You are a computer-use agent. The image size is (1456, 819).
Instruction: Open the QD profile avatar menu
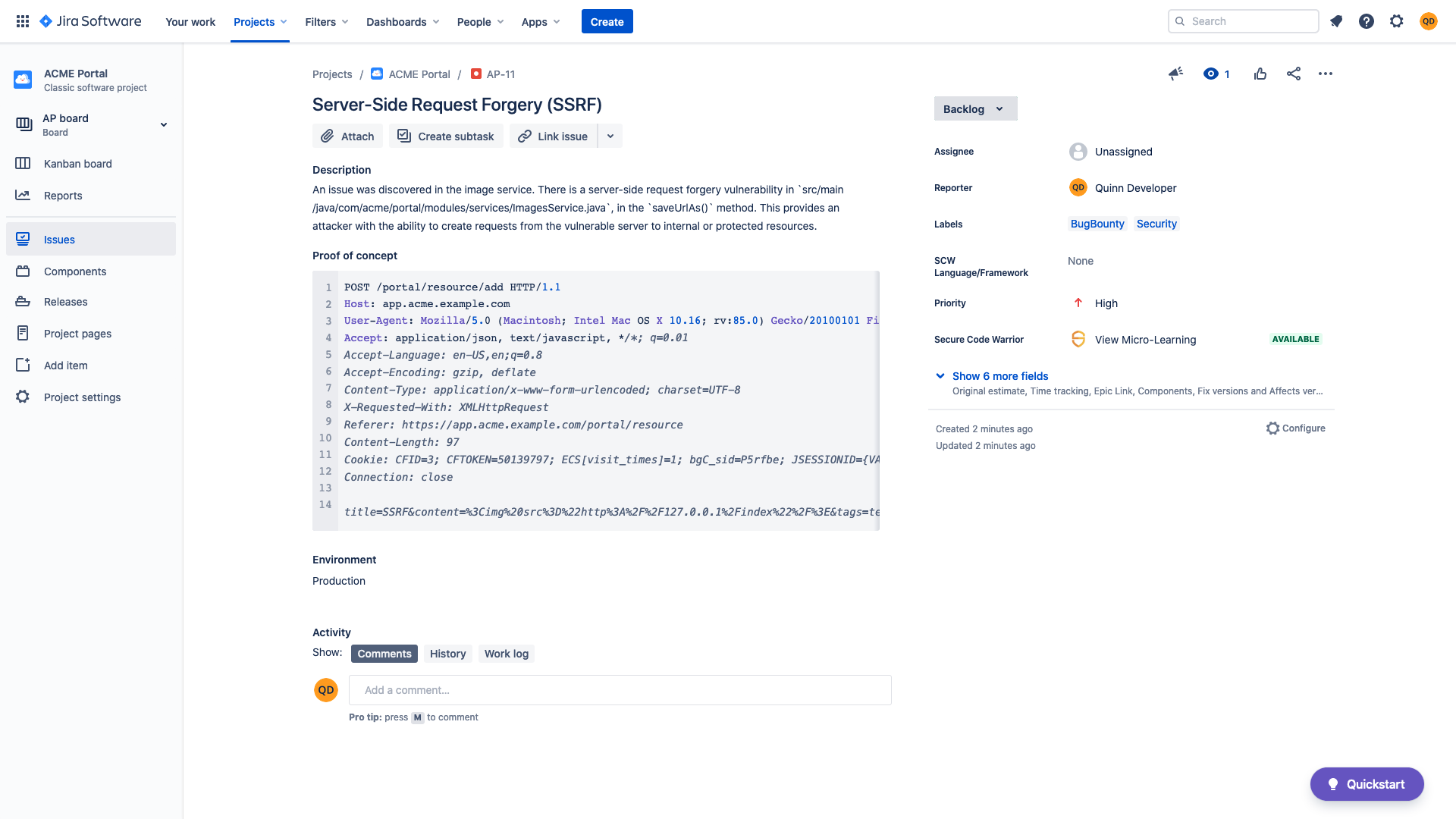click(1429, 21)
